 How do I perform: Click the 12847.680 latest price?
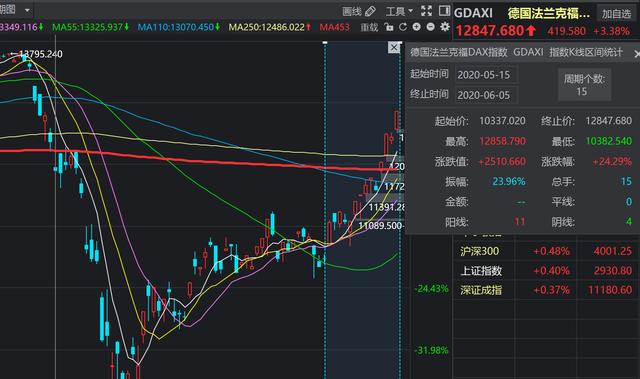(x=490, y=31)
